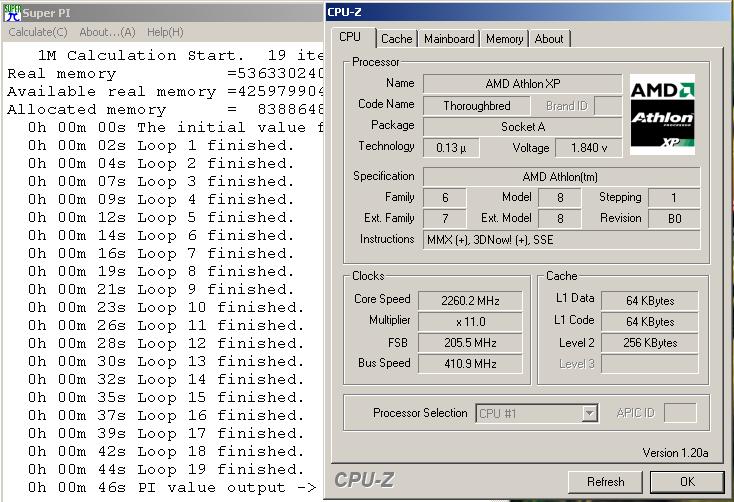
Task: Select the CPU tab
Action: point(351,38)
